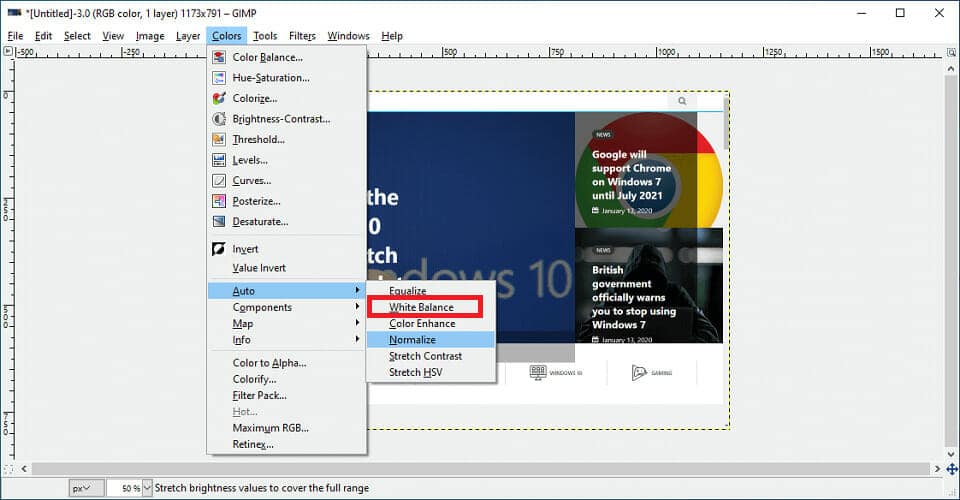Open the Filters menu
The width and height of the screenshot is (960, 500).
[302, 36]
